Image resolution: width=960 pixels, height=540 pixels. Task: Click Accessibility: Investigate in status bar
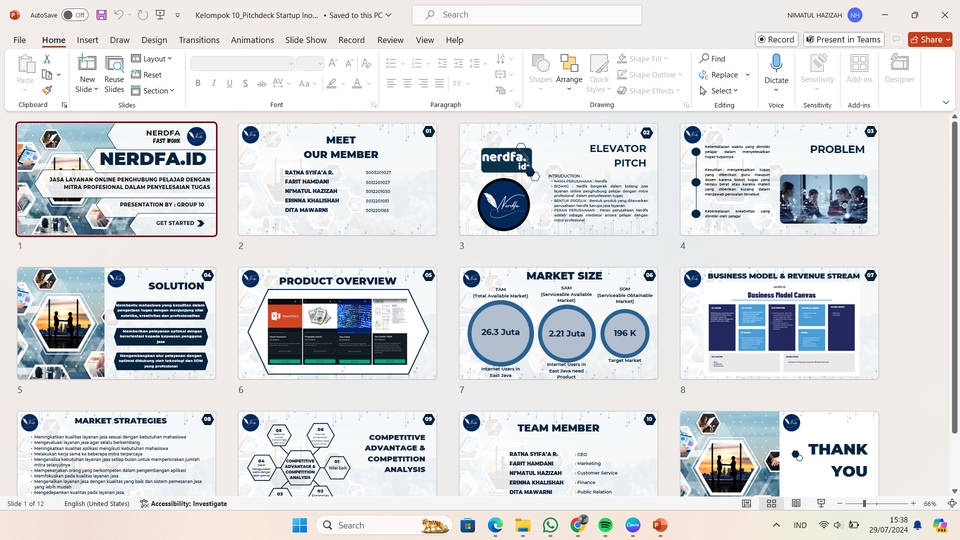184,503
